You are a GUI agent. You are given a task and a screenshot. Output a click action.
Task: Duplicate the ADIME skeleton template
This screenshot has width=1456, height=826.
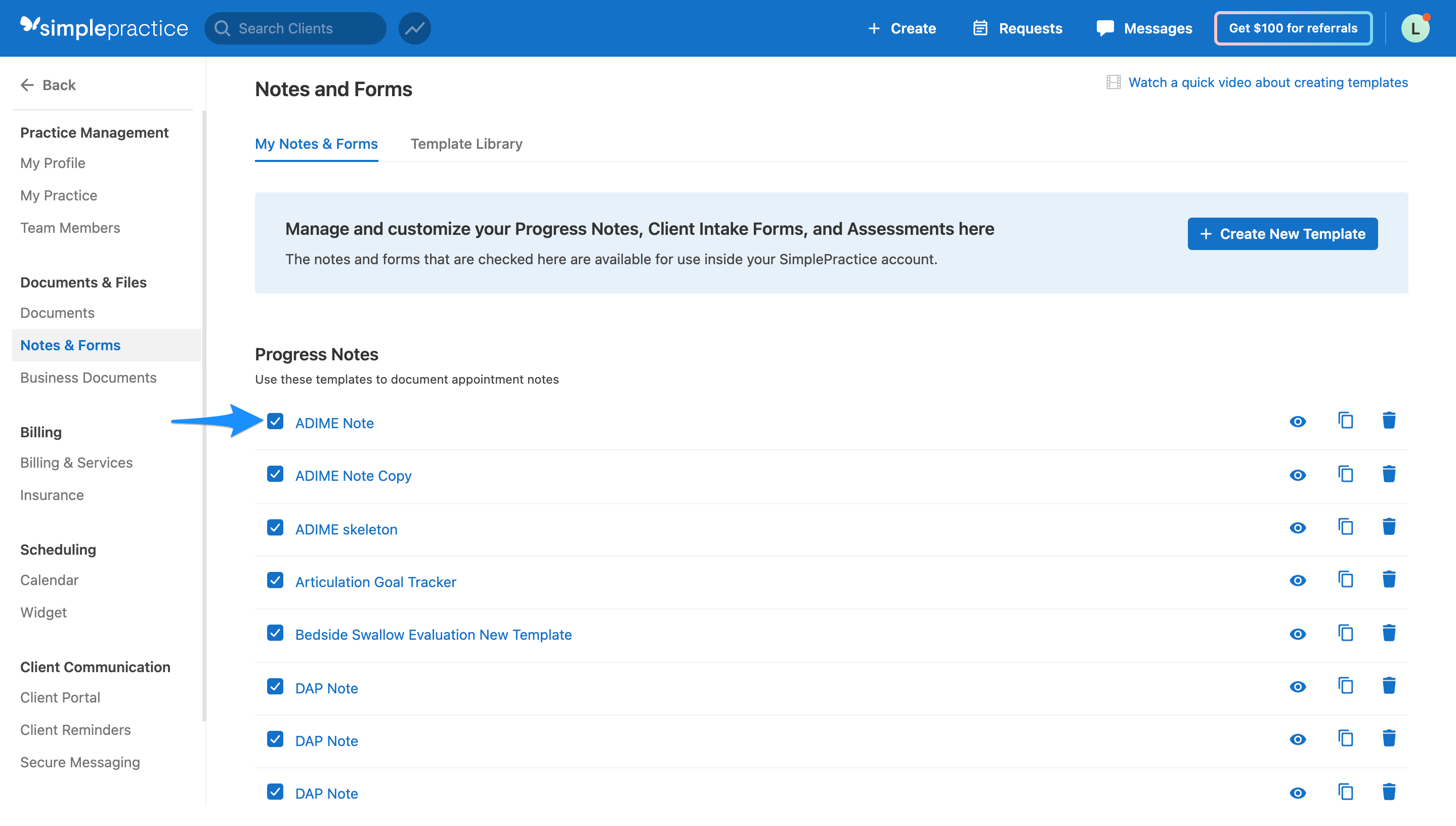coord(1345,526)
